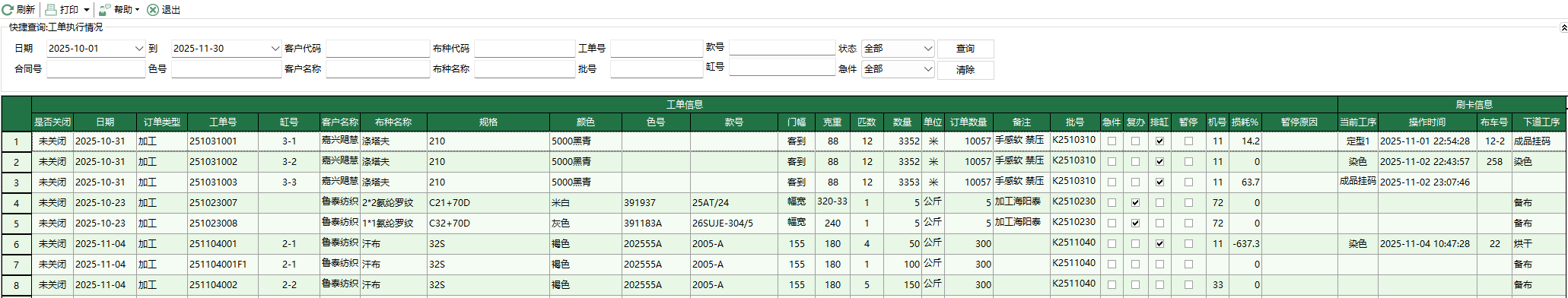This screenshot has width=1568, height=298.
Task: Focus the 合同号 input field
Action: (x=96, y=69)
